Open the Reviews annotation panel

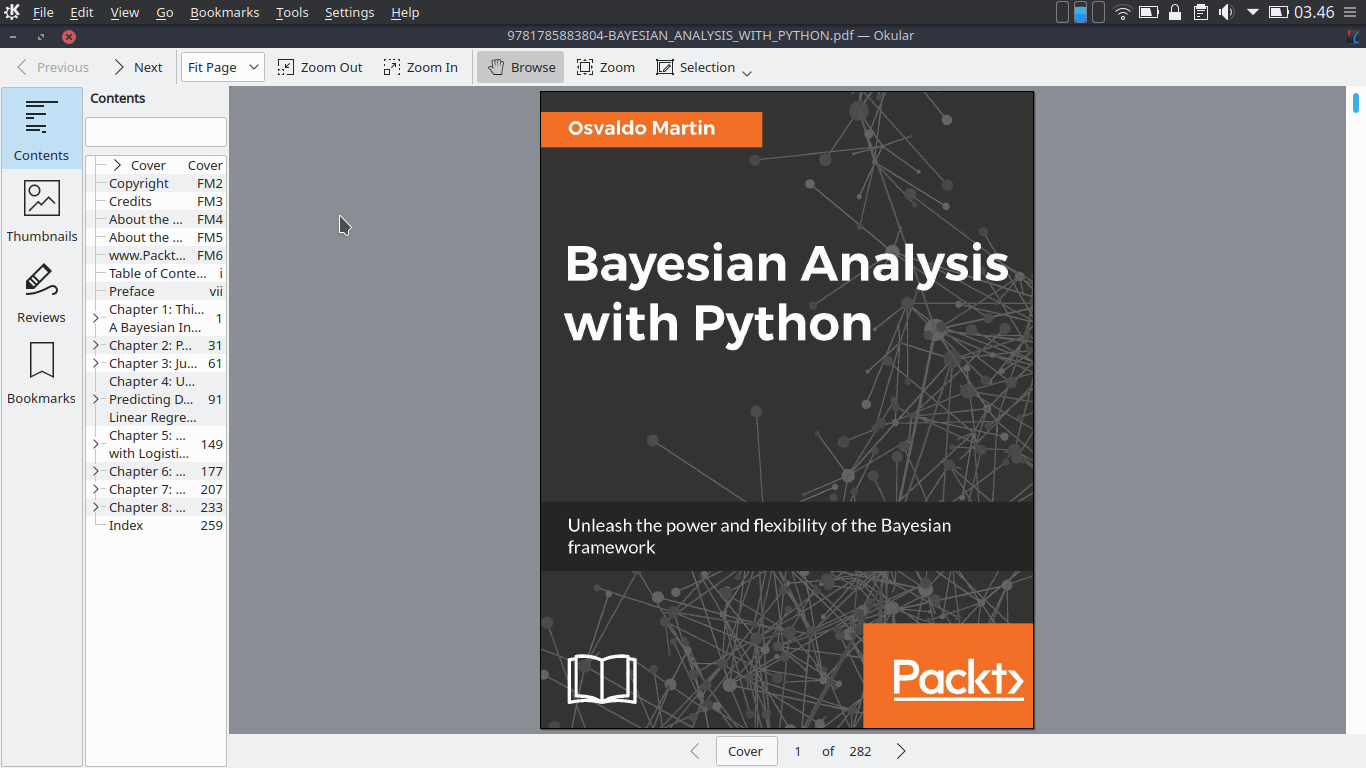pos(42,290)
